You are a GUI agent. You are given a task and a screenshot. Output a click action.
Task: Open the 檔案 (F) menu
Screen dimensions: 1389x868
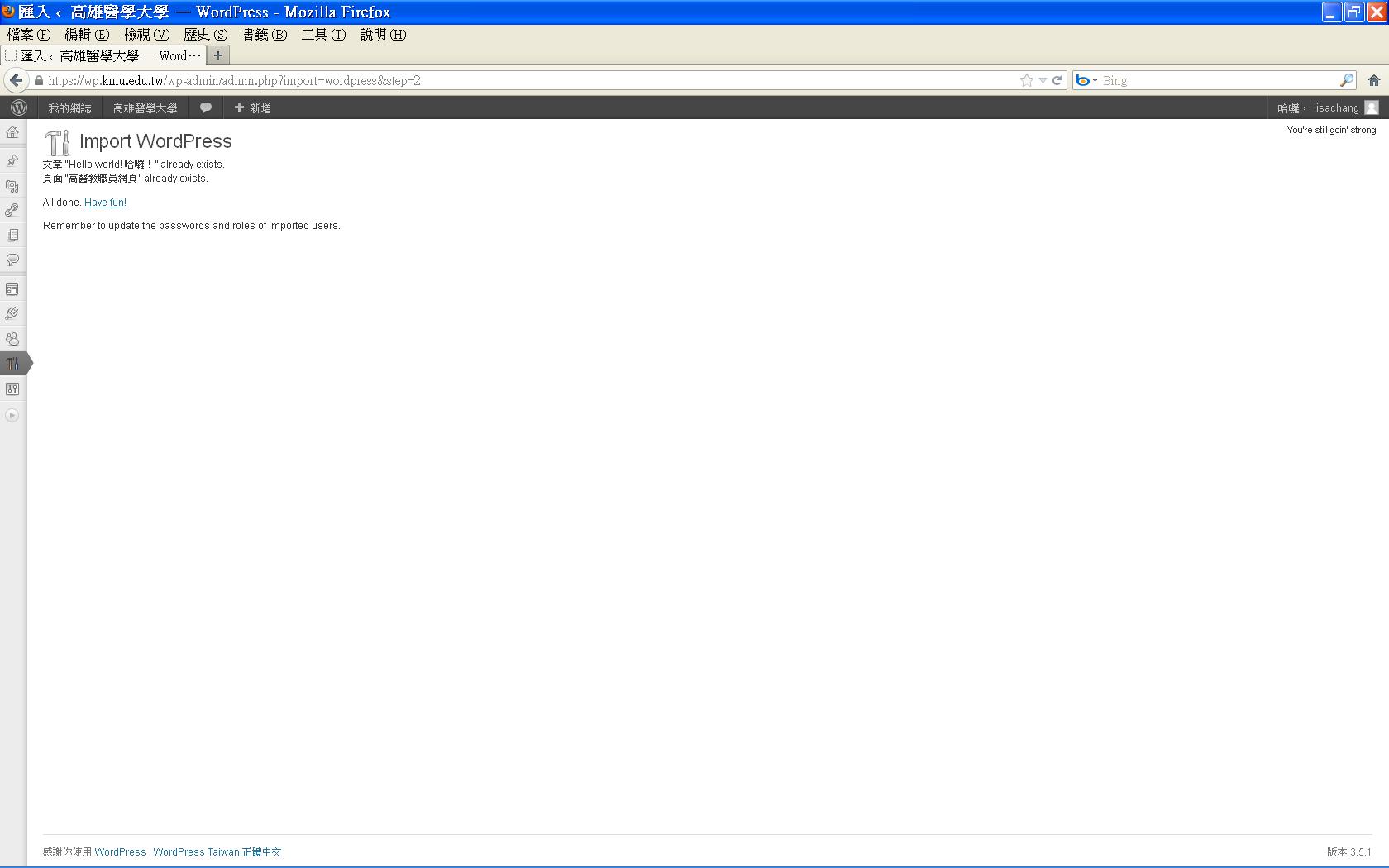click(x=29, y=35)
